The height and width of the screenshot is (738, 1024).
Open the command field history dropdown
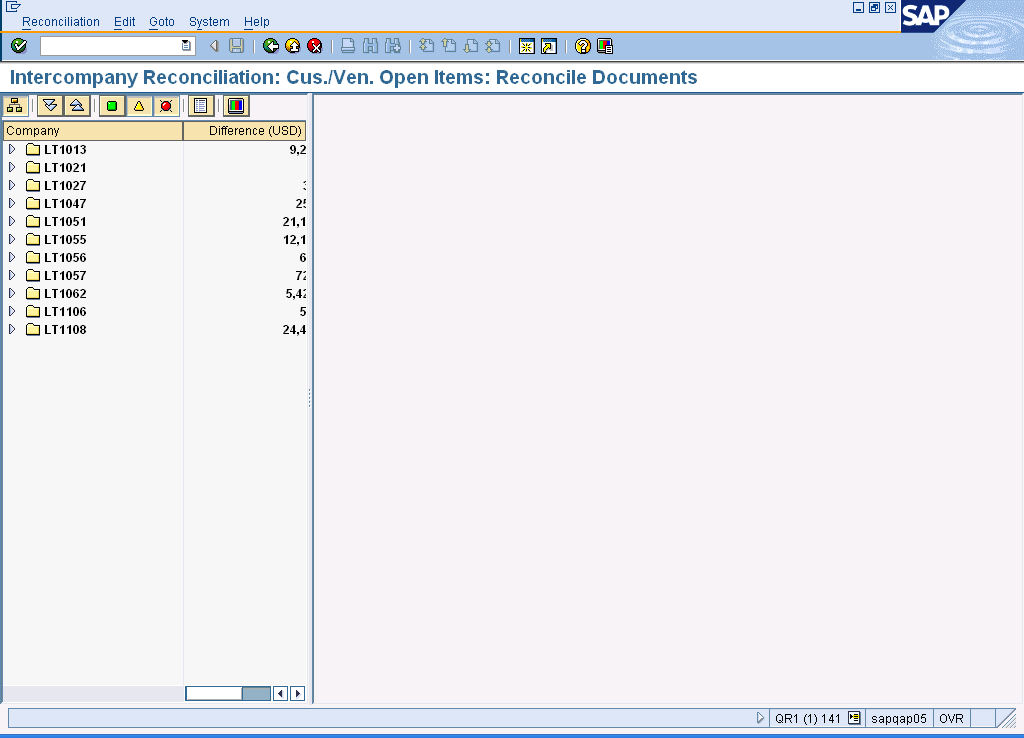[186, 46]
